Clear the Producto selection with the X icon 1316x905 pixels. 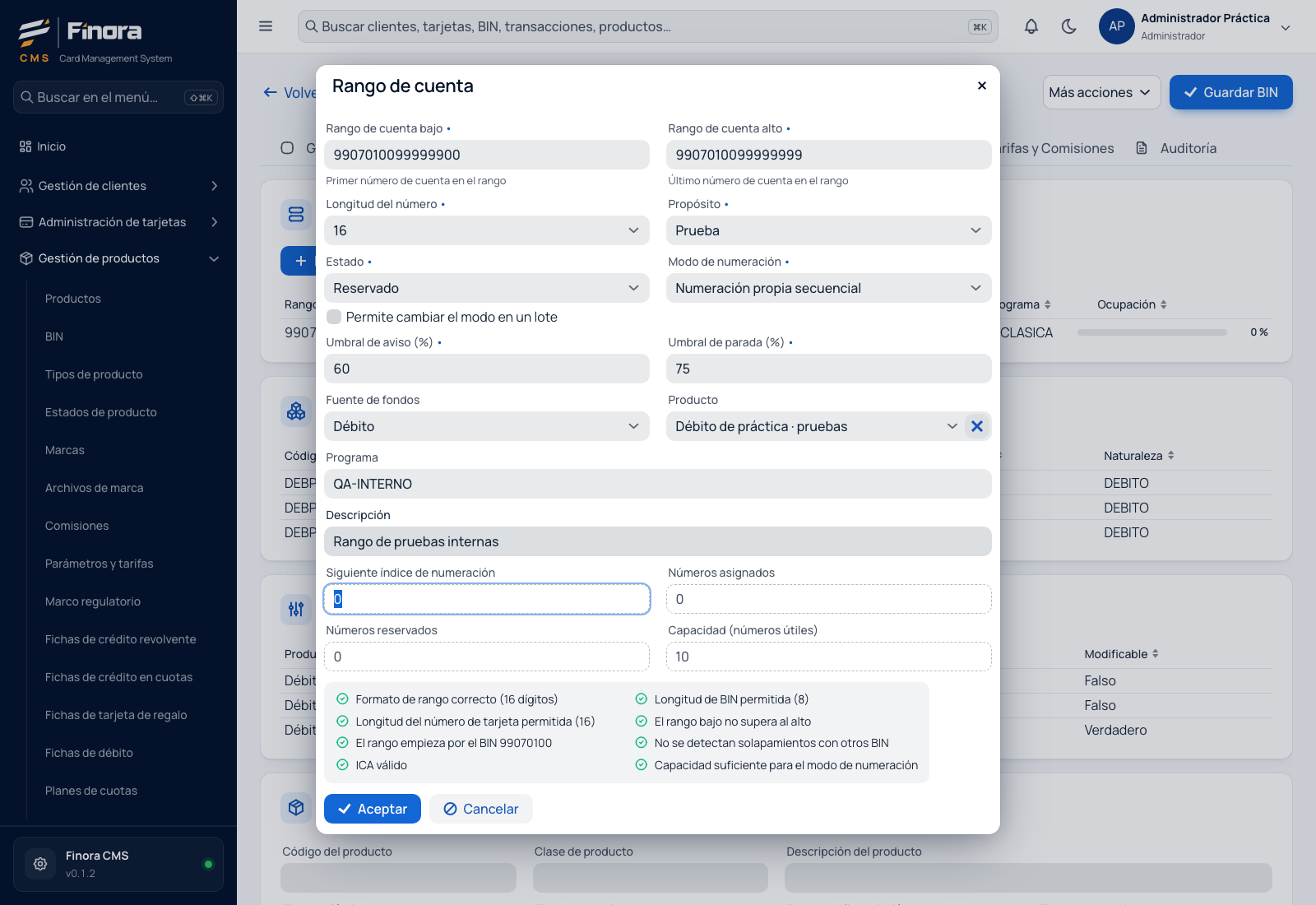(x=977, y=426)
